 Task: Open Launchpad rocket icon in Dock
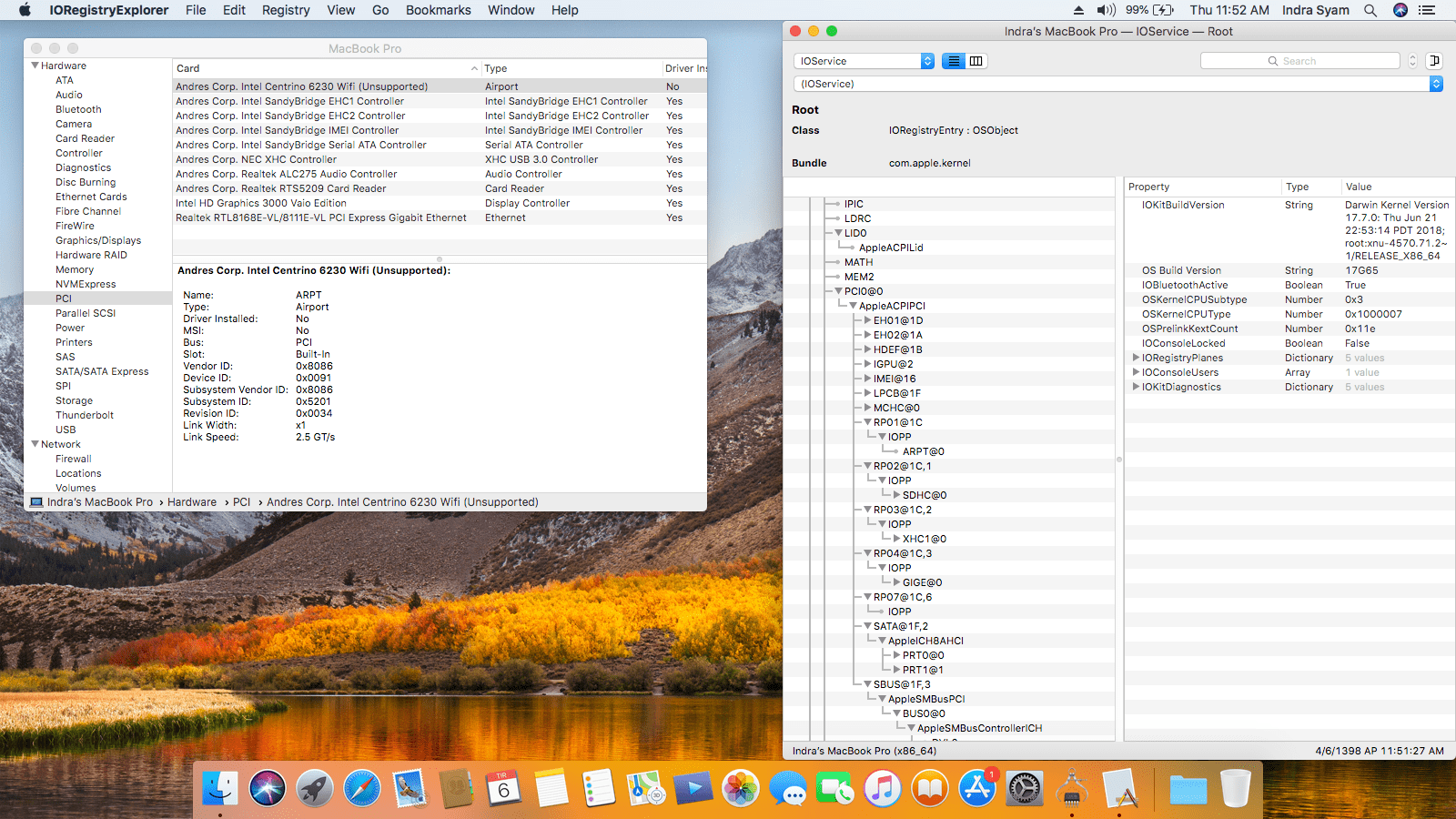(315, 788)
